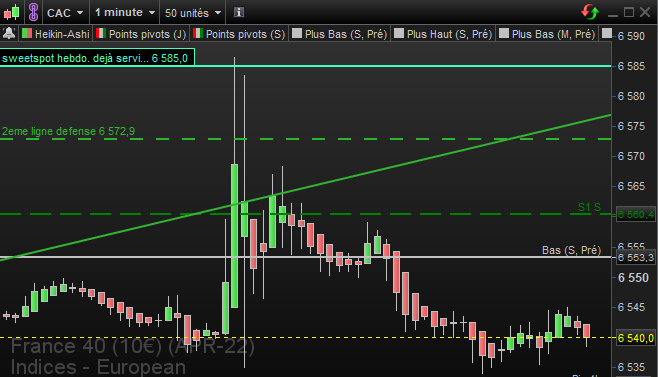Close the chart window
The image size is (658, 377).
tap(645, 12)
